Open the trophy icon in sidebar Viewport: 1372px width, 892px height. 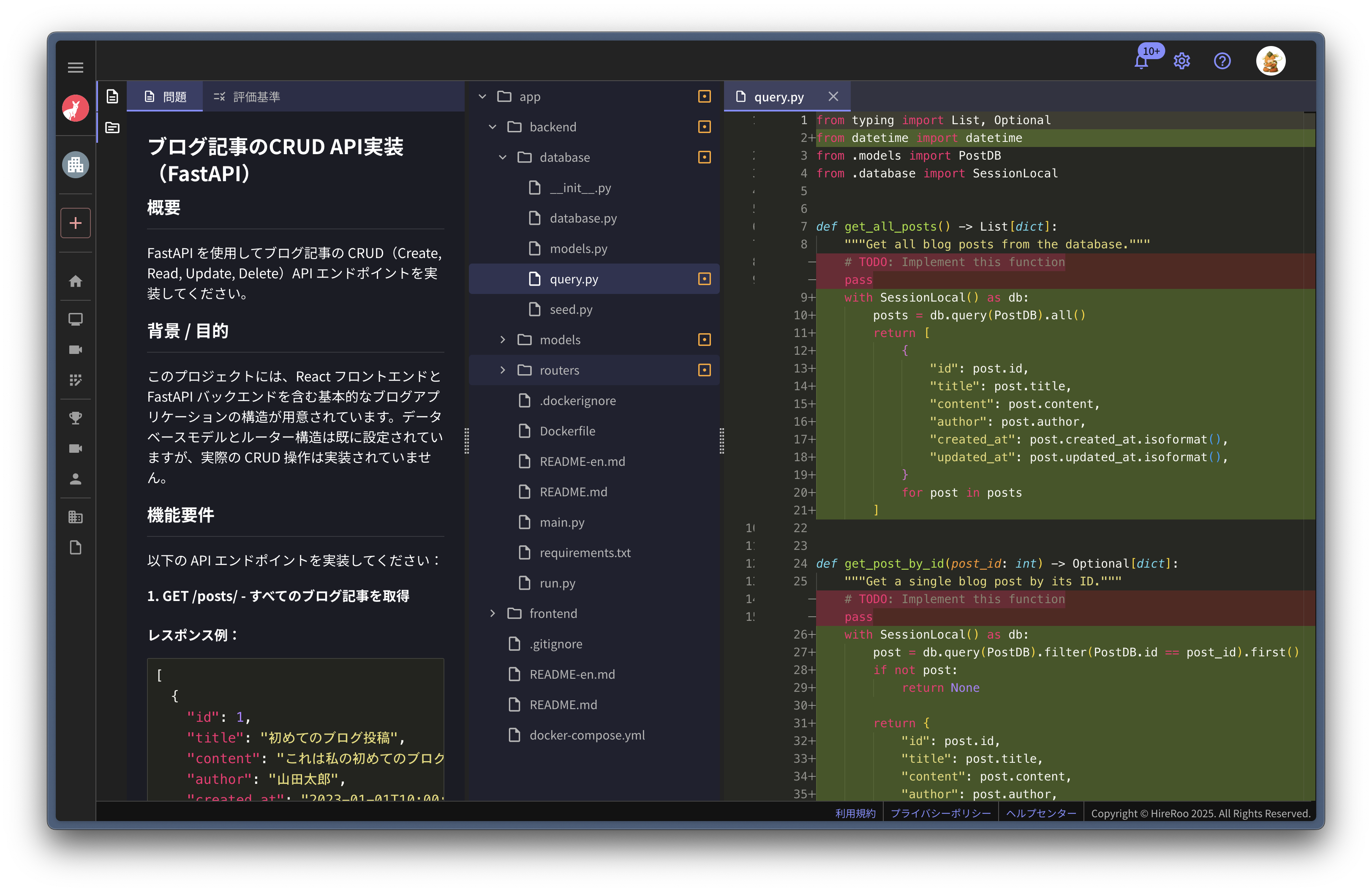tap(76, 418)
